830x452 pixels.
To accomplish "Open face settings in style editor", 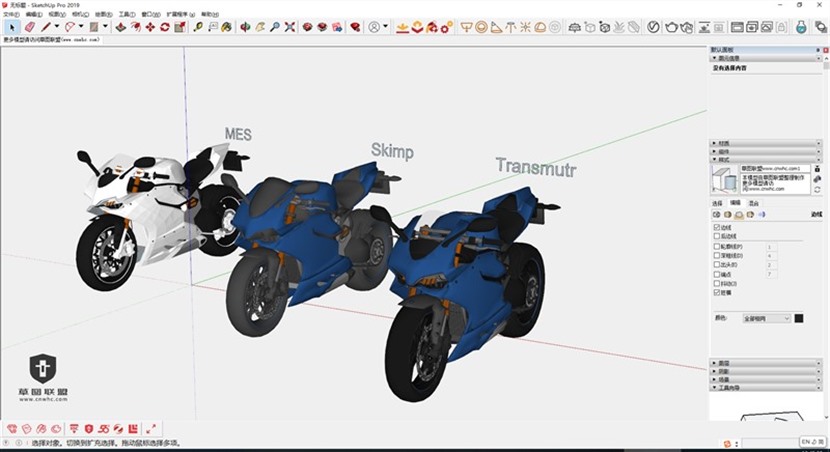I will coord(727,214).
